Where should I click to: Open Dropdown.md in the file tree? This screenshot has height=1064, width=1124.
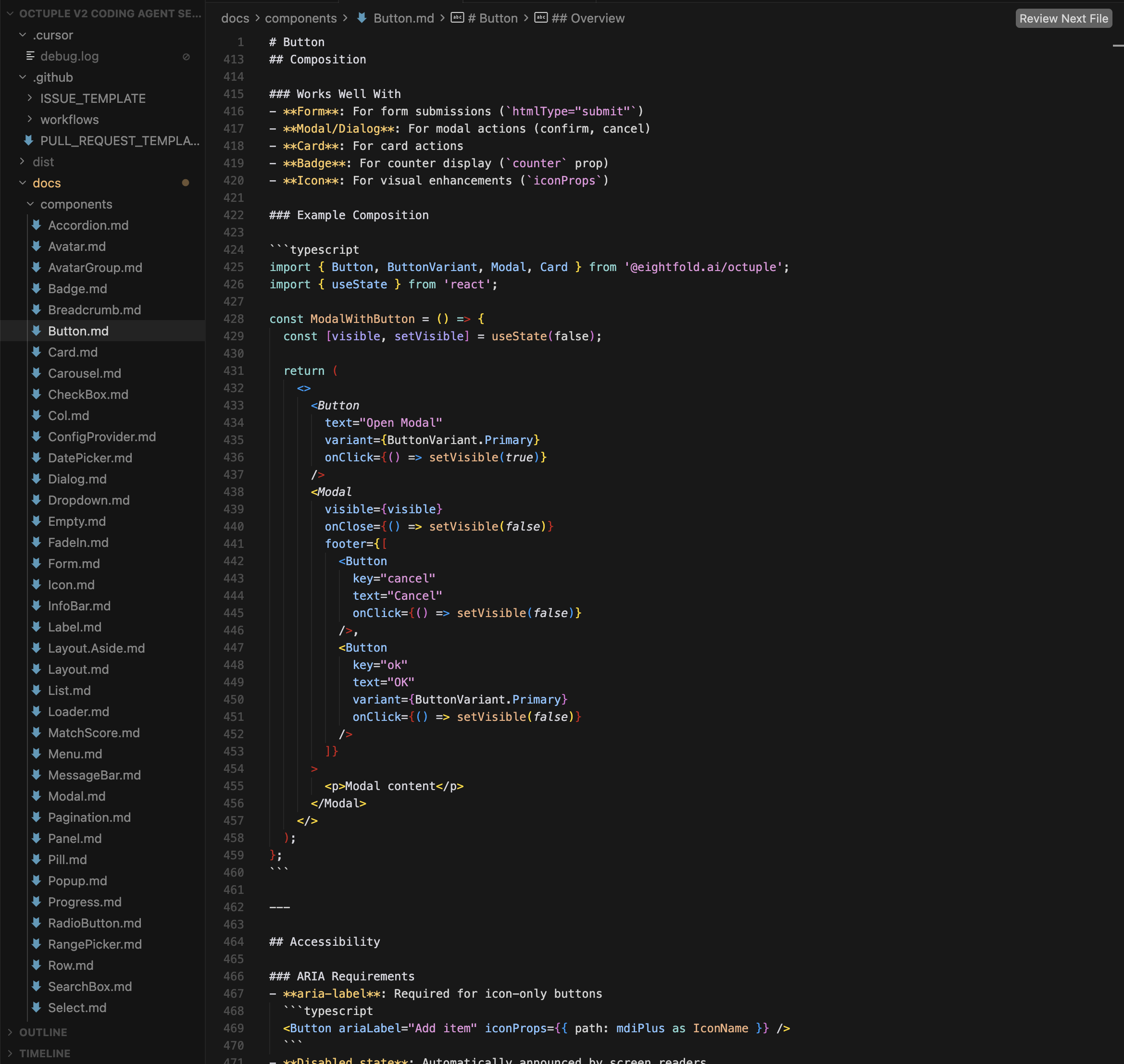[x=88, y=500]
